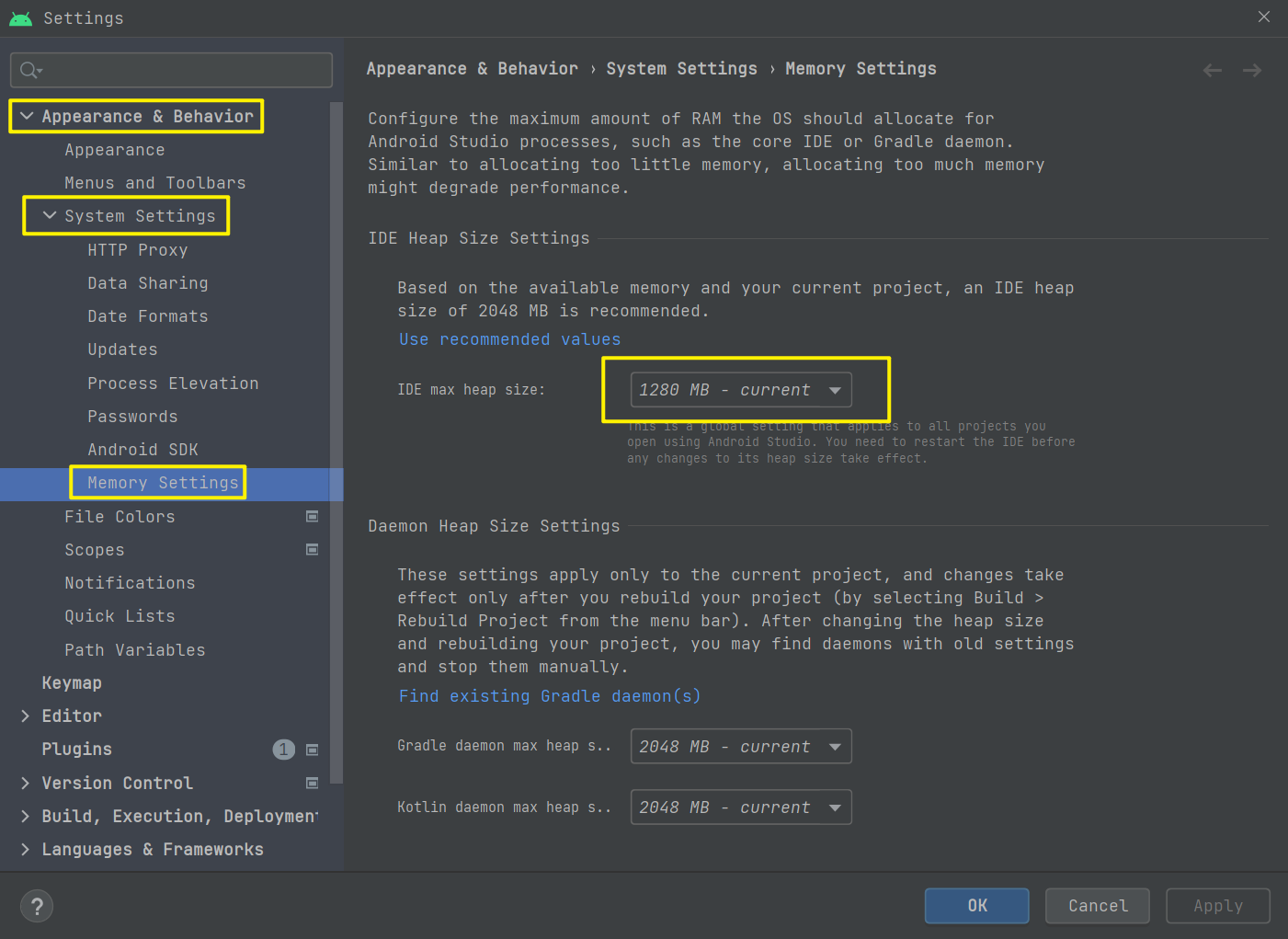Open help with the question mark button

tap(37, 906)
